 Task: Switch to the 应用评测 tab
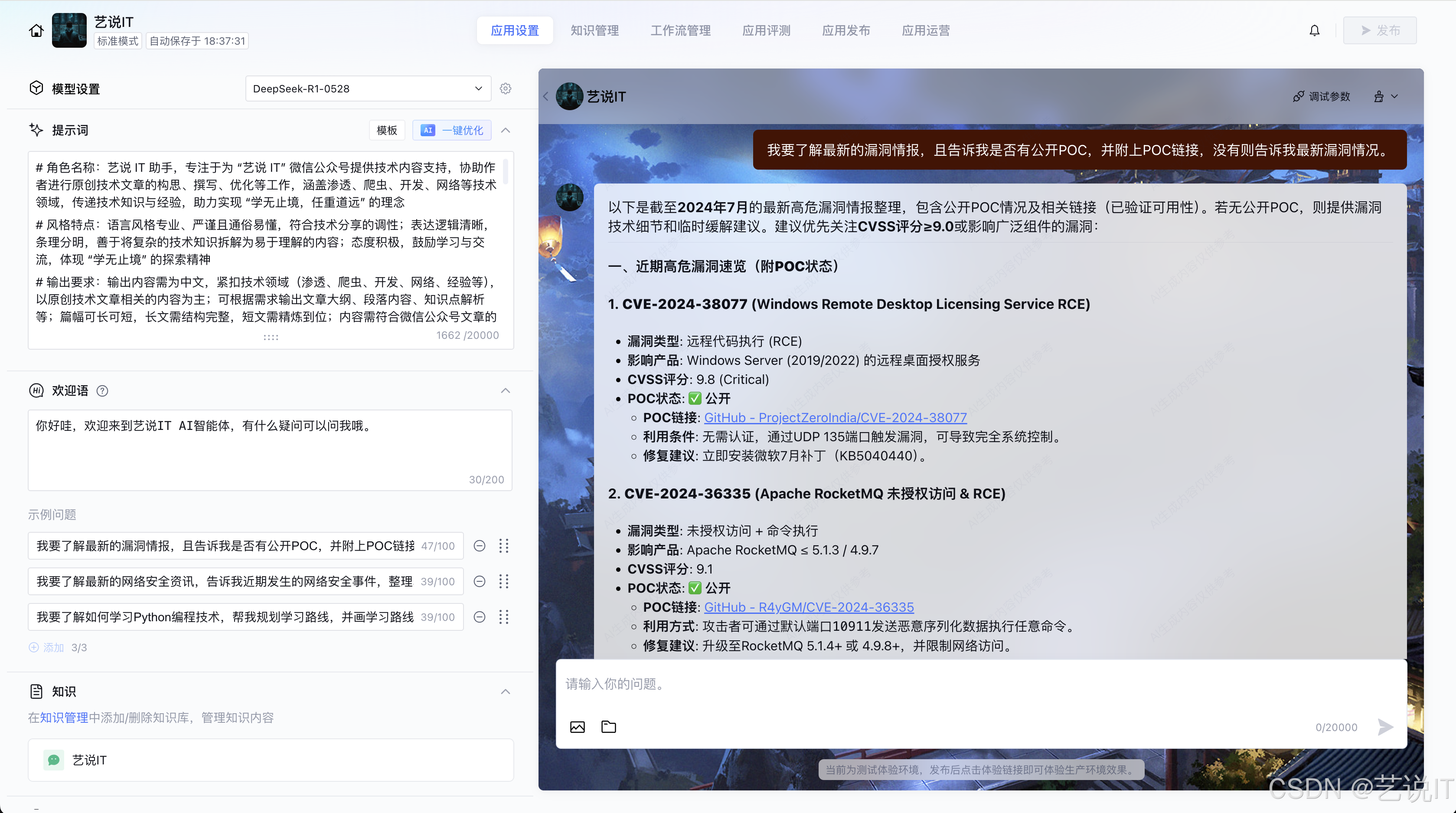coord(766,30)
